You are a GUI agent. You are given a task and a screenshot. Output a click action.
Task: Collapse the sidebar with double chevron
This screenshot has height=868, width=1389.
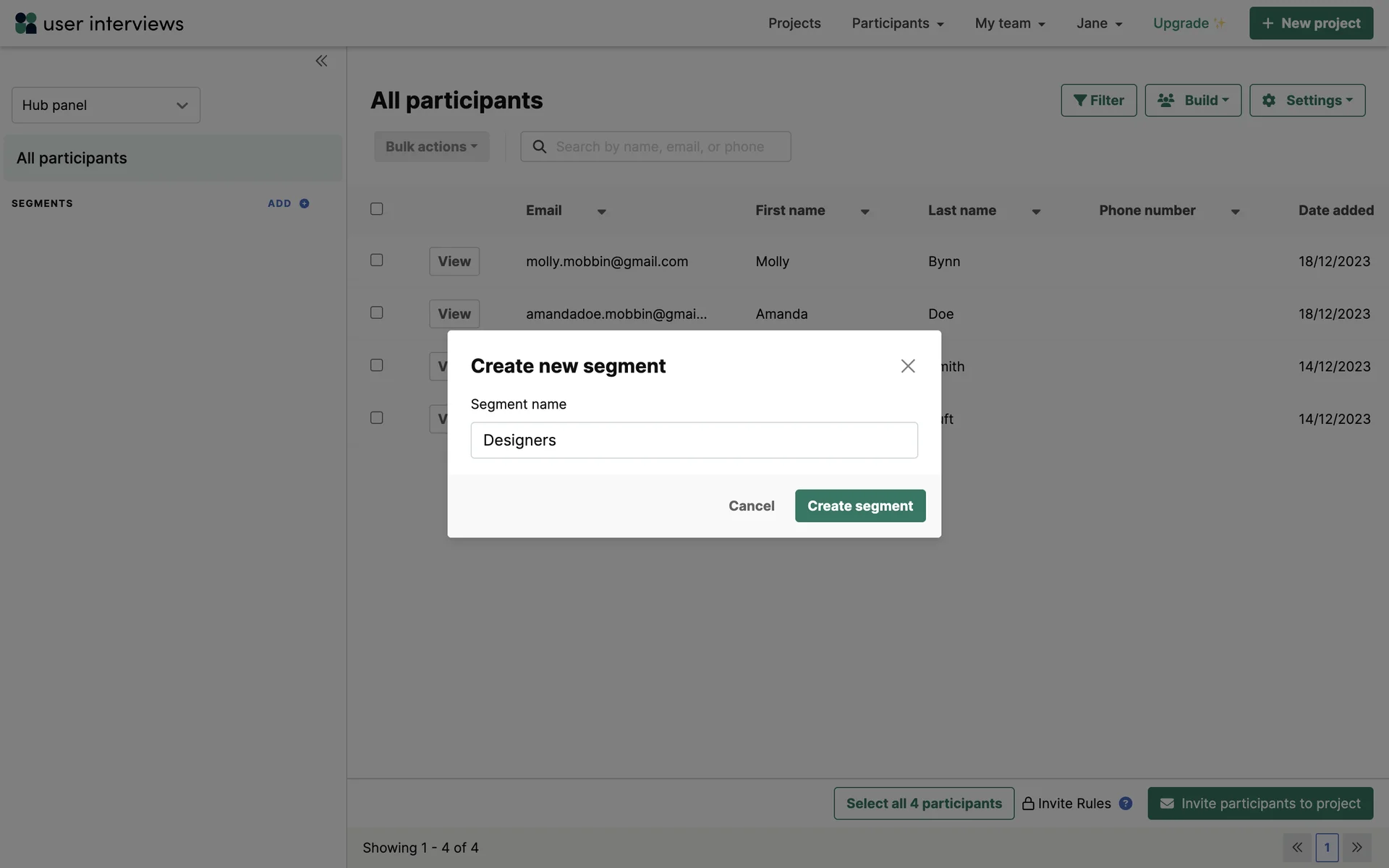tap(321, 61)
